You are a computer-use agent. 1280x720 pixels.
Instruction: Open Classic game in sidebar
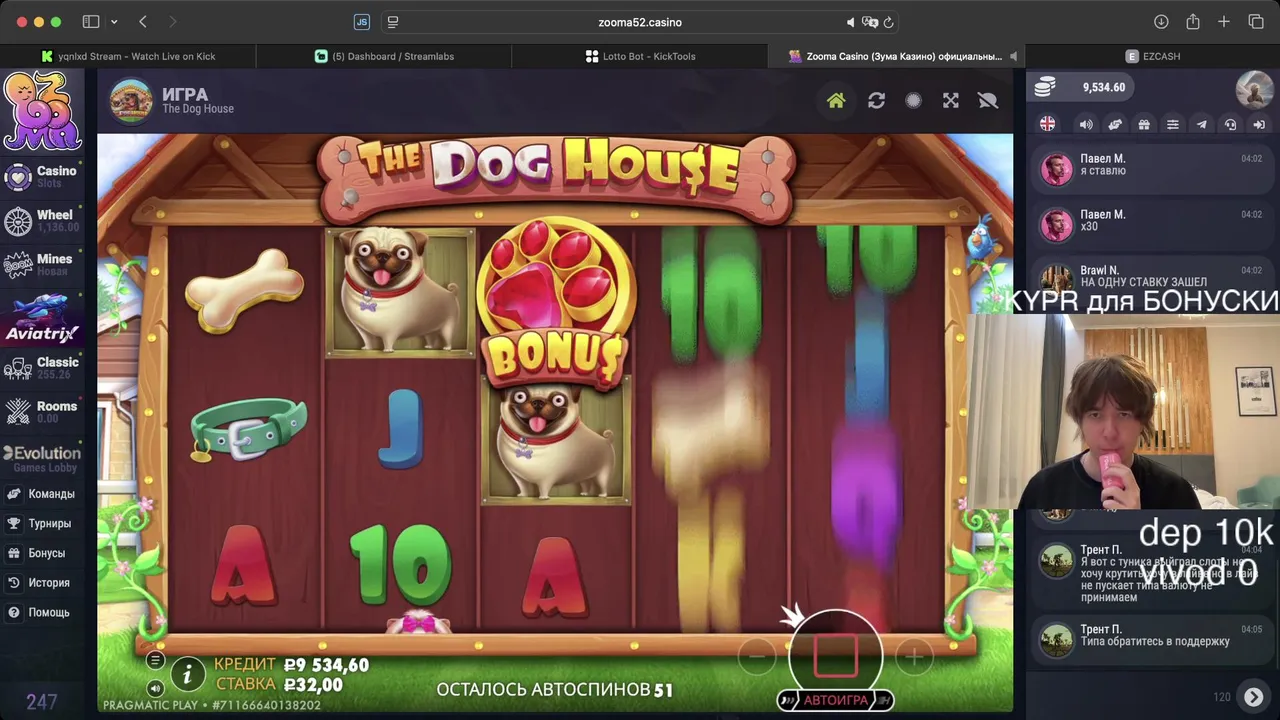(41, 367)
